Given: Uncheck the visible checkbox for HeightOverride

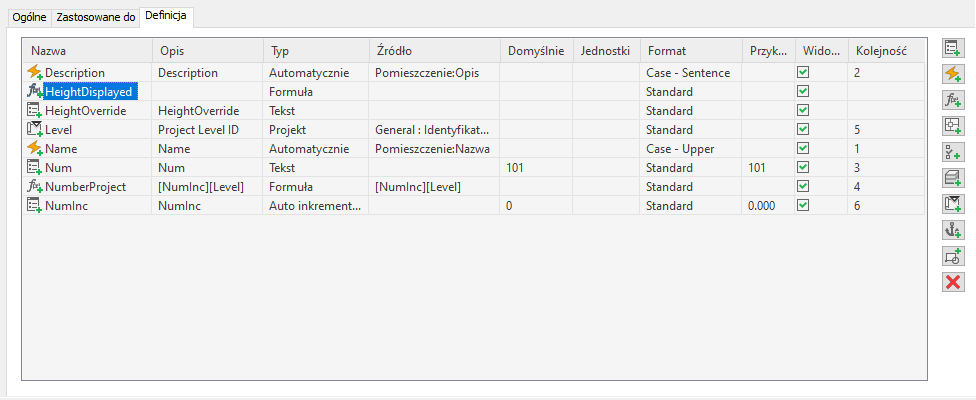Looking at the screenshot, I should coord(802,110).
